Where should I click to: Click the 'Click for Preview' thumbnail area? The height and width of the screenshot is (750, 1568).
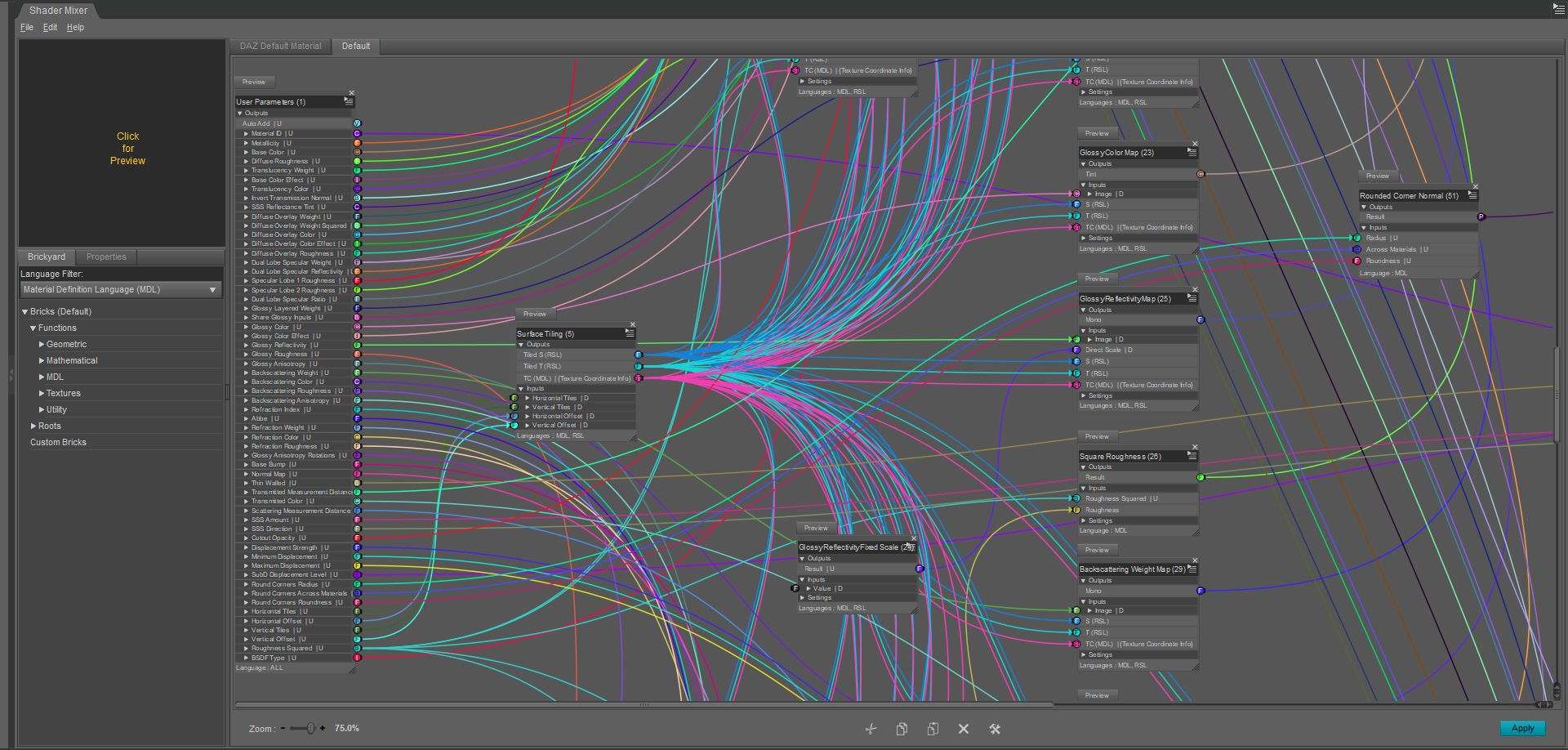coord(122,143)
